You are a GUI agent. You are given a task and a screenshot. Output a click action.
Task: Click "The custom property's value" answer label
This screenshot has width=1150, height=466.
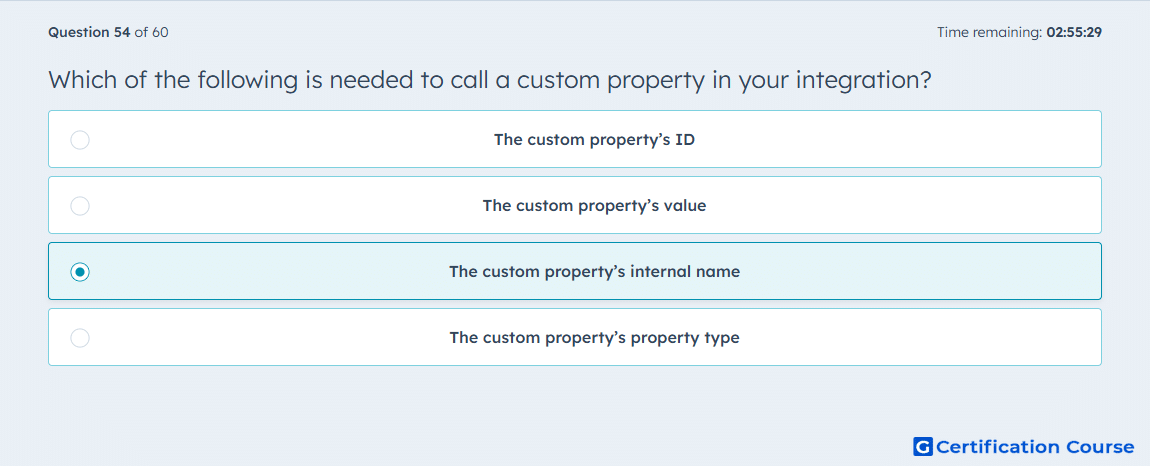pyautogui.click(x=594, y=205)
